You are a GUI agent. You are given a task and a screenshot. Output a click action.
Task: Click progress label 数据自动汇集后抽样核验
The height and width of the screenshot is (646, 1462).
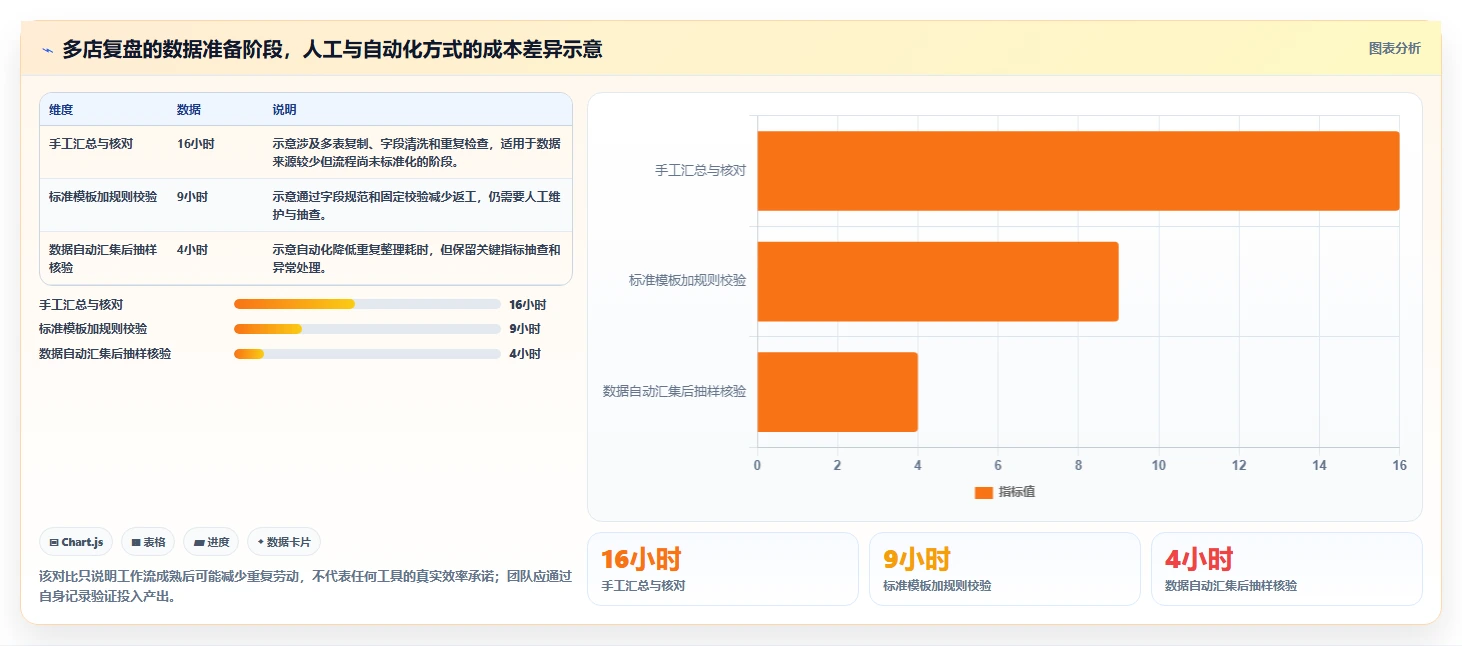[x=105, y=354]
